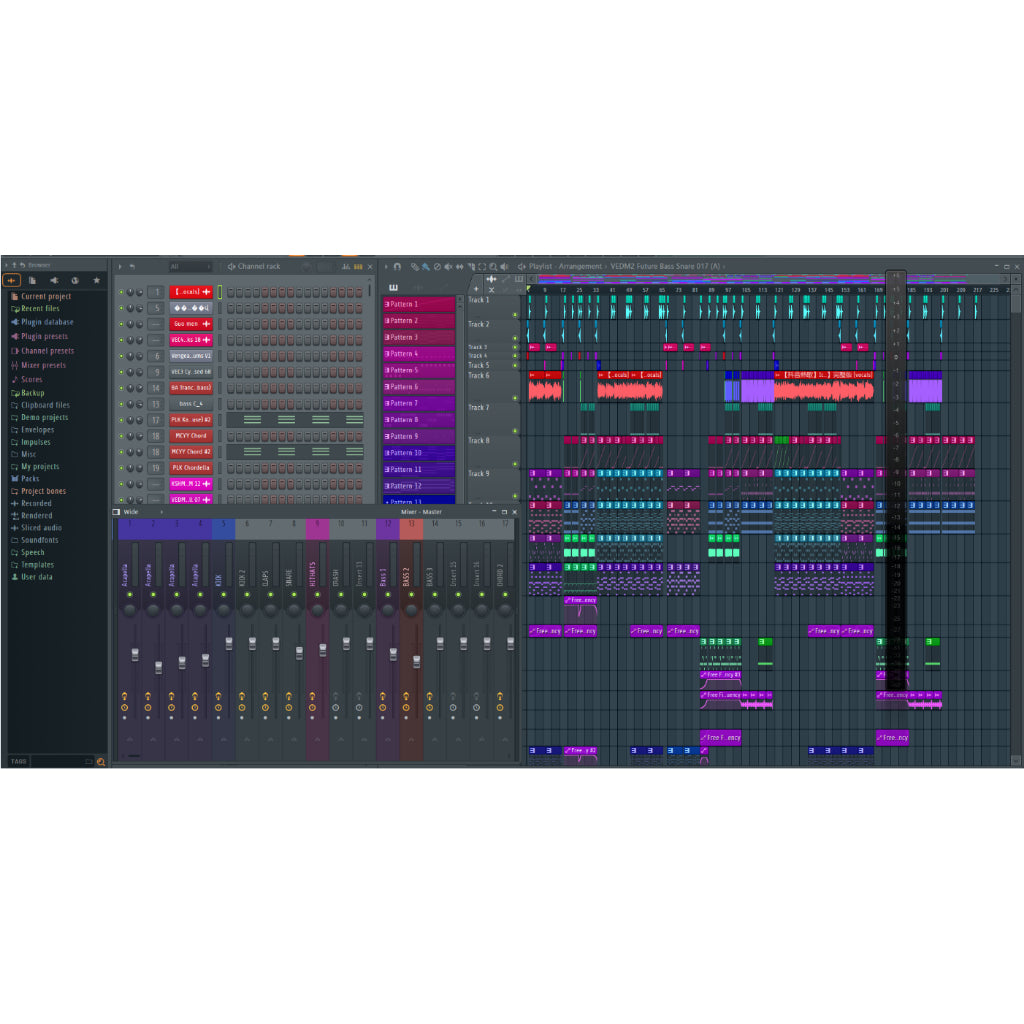Select the Paint brush tool in the Playlist toolbar

[425, 267]
